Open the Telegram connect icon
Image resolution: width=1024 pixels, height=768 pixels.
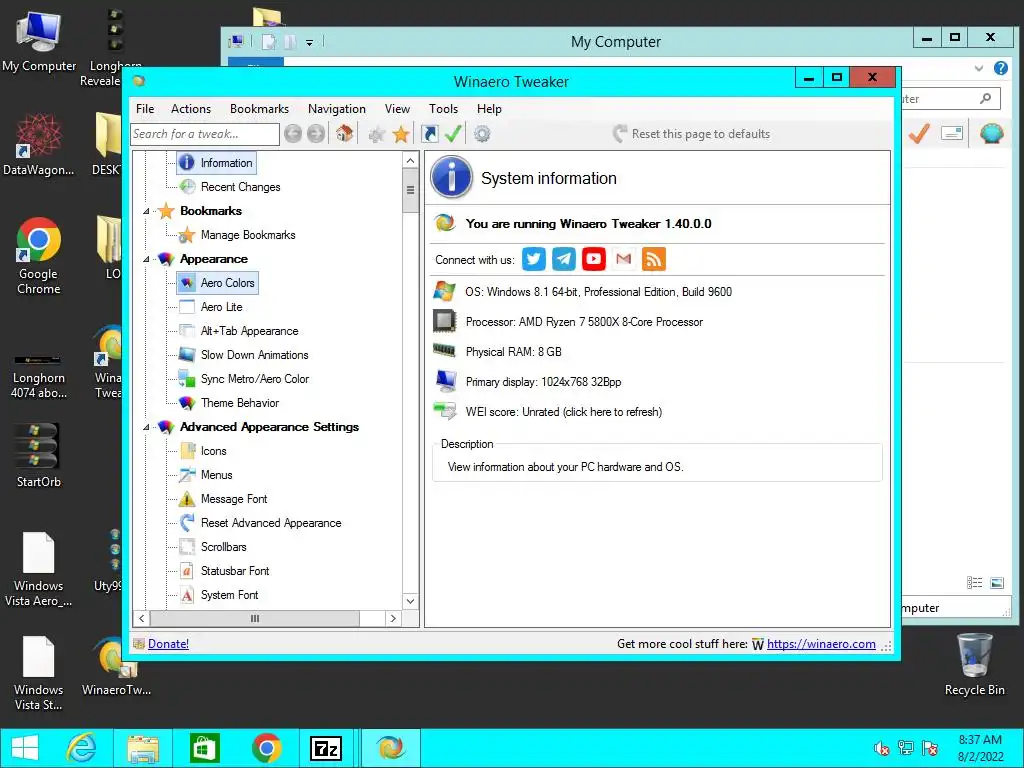click(x=564, y=259)
